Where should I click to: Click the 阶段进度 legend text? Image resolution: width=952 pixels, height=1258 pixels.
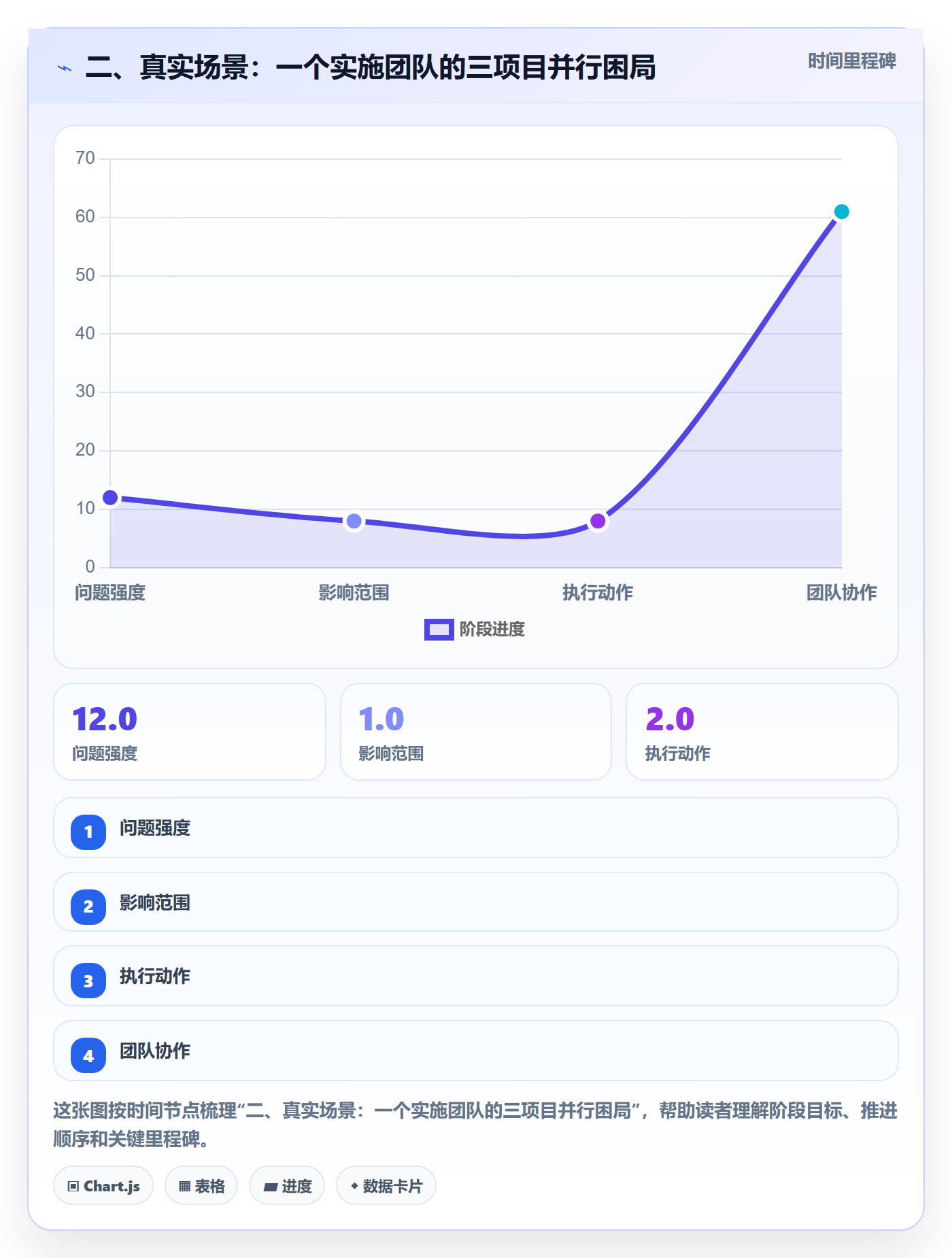(x=492, y=630)
